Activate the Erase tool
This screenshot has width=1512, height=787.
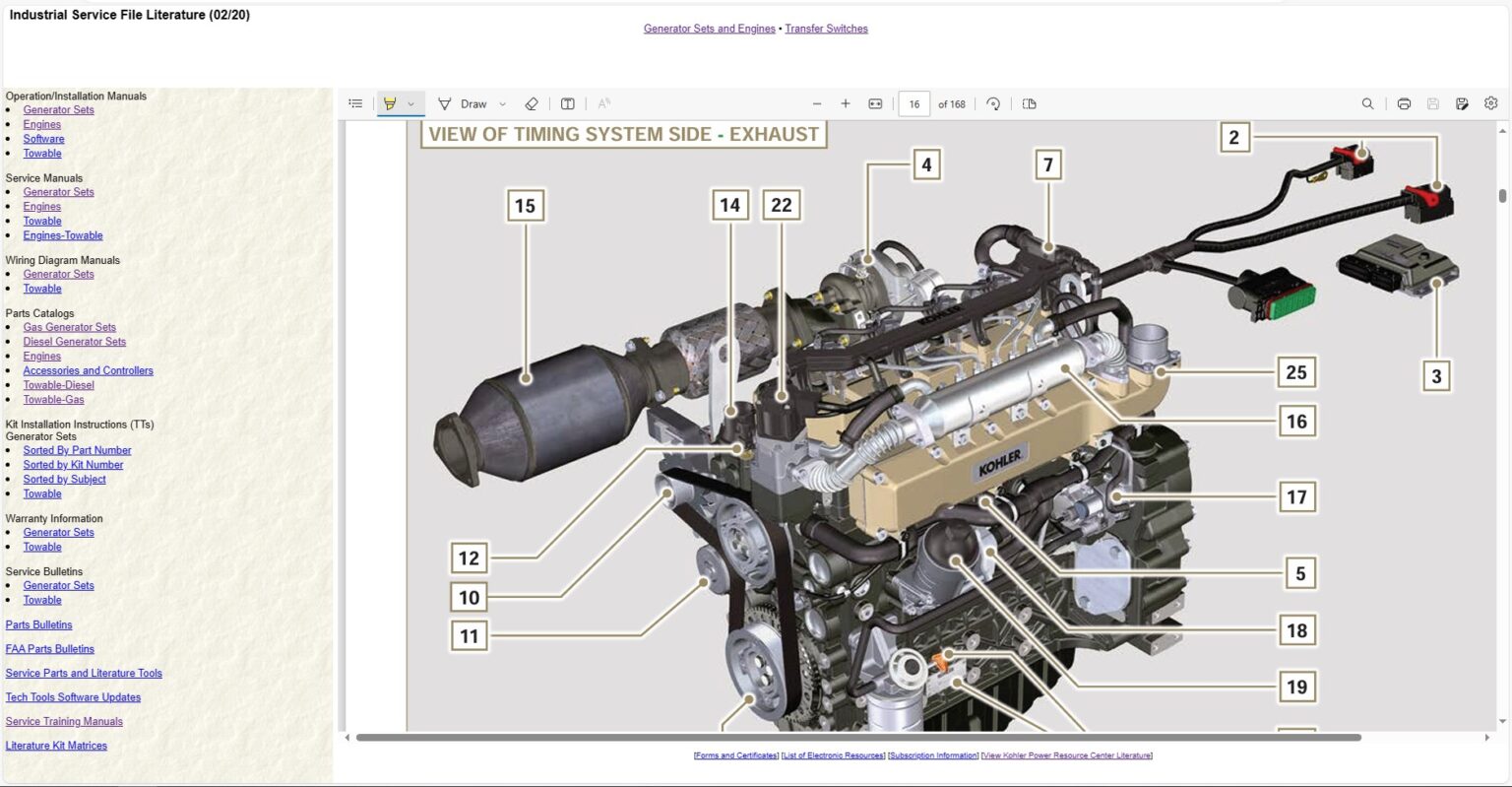tap(532, 103)
